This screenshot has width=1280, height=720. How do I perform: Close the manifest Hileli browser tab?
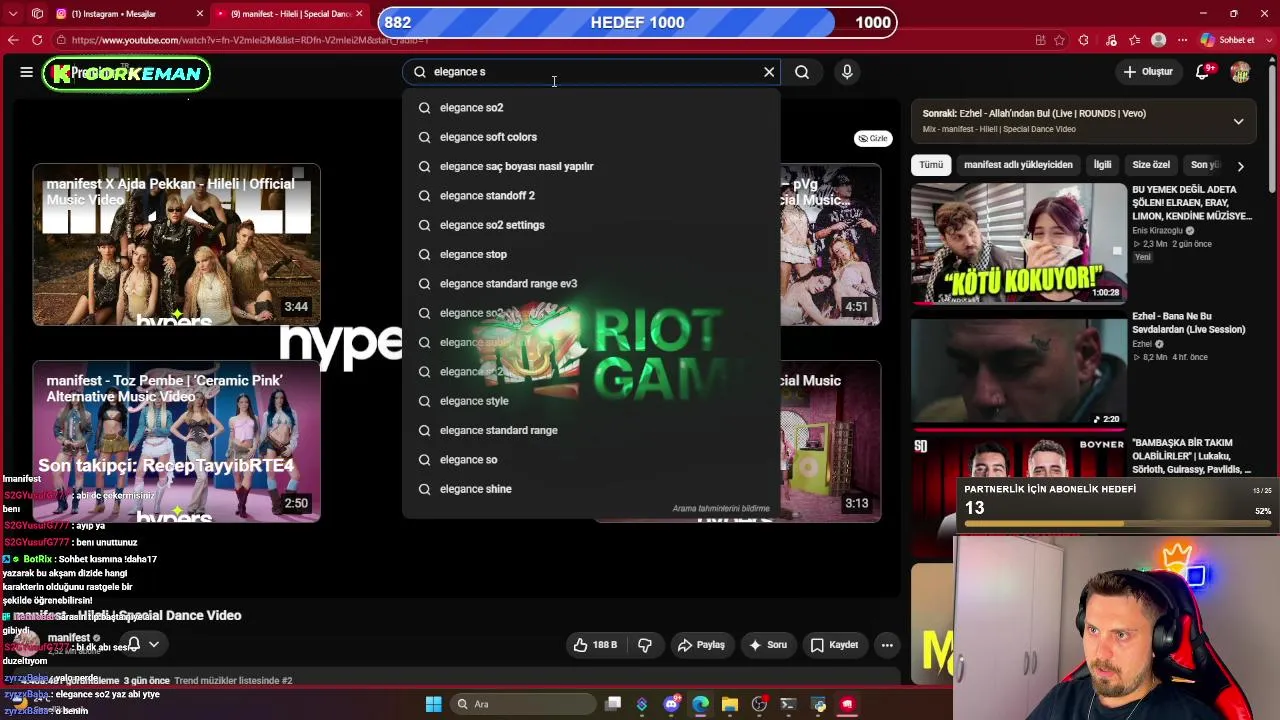[359, 14]
